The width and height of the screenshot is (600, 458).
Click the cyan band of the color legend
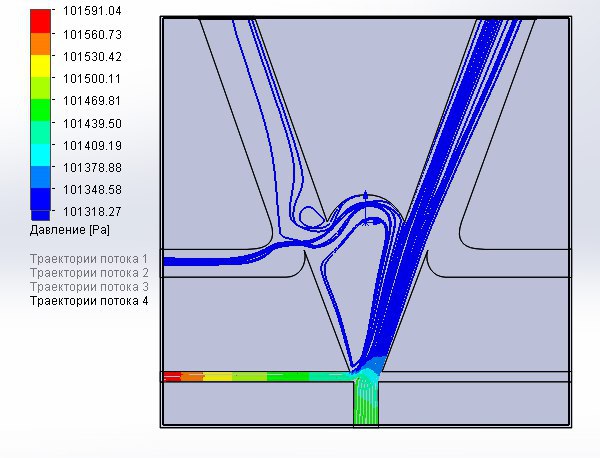(x=40, y=155)
